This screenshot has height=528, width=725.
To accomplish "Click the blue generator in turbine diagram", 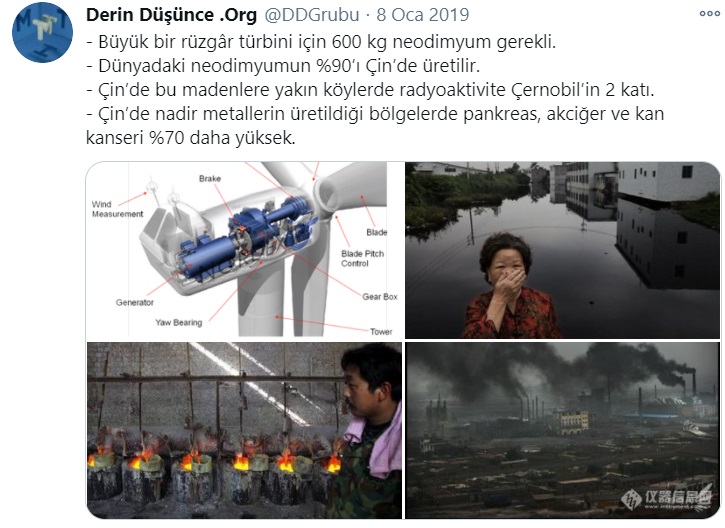I will point(210,261).
